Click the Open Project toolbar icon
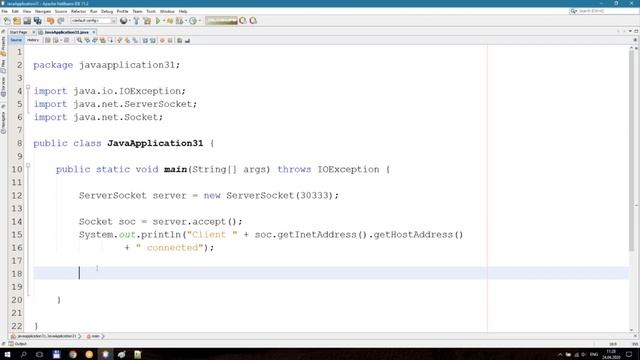The image size is (640, 360). (x=27, y=20)
